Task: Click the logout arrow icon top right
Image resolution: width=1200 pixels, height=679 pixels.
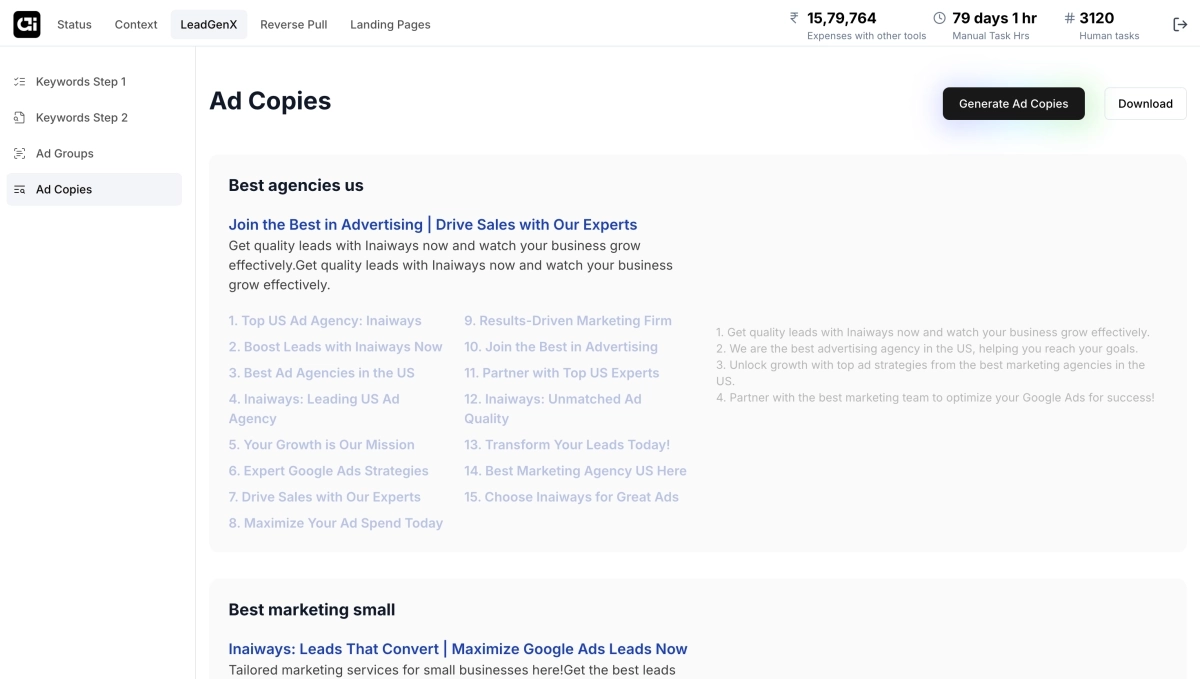Action: [x=1180, y=24]
